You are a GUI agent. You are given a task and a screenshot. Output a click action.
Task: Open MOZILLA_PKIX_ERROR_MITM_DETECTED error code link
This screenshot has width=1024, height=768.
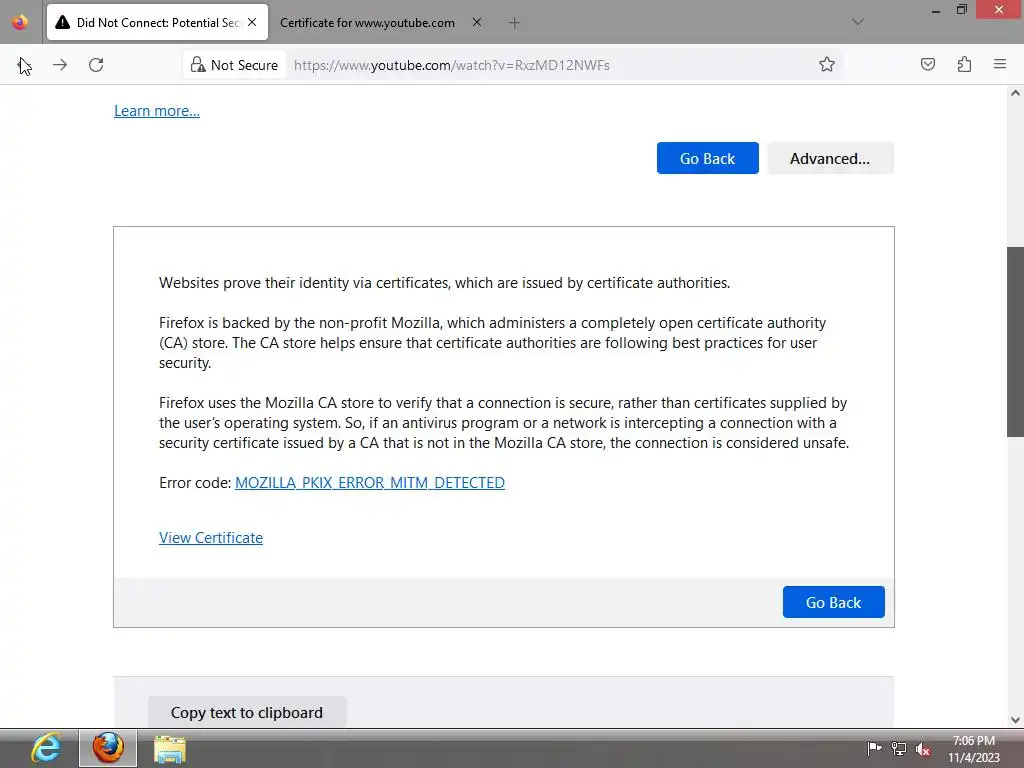[370, 483]
